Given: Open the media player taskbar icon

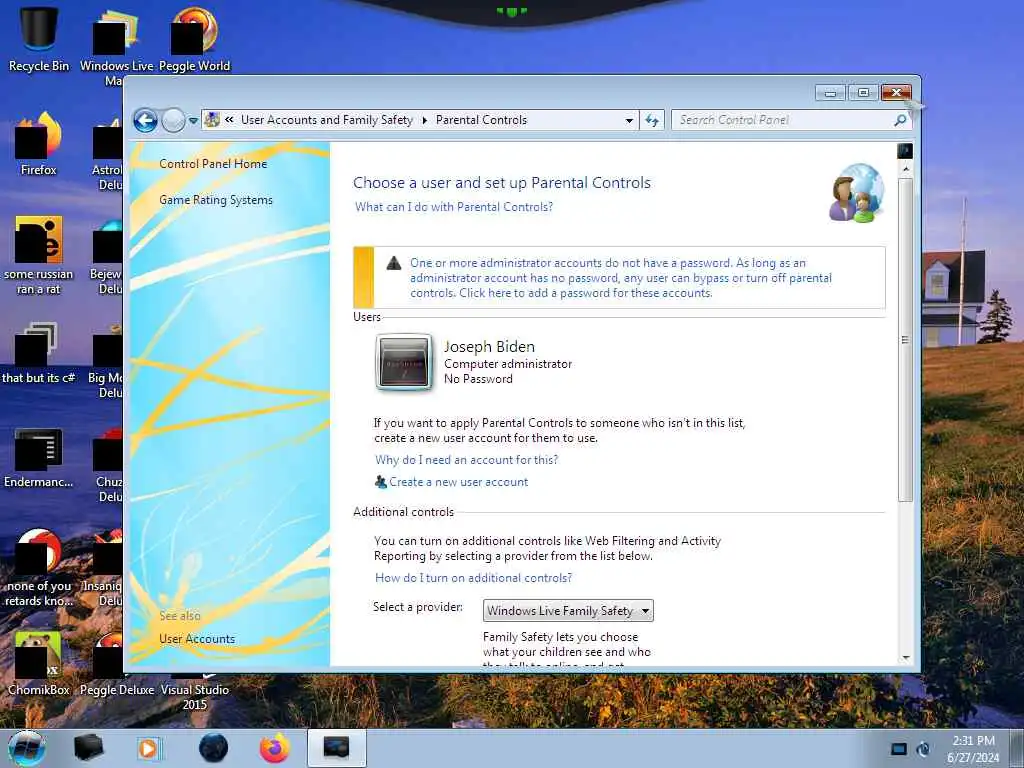Looking at the screenshot, I should [150, 748].
